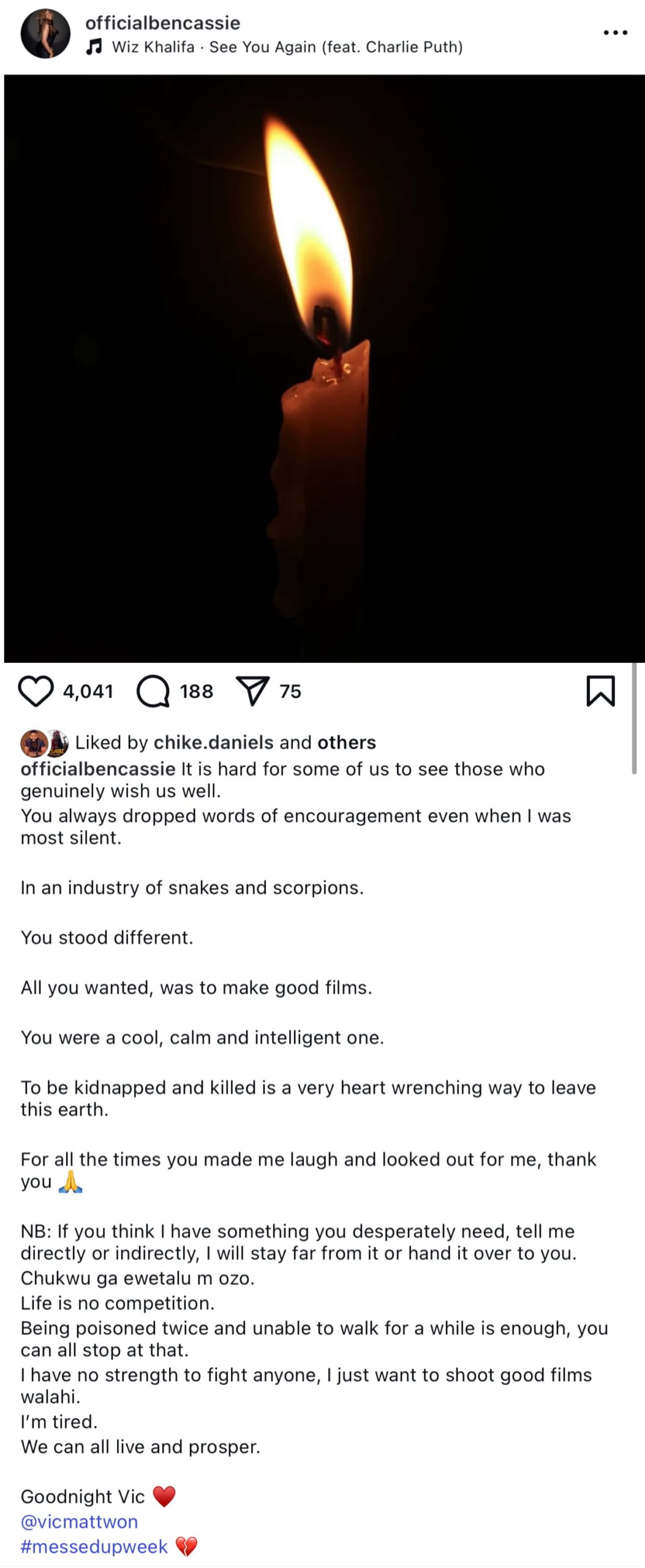Screen dimensions: 645x1568
Task: Like the post with the heart icon
Action: (x=36, y=691)
